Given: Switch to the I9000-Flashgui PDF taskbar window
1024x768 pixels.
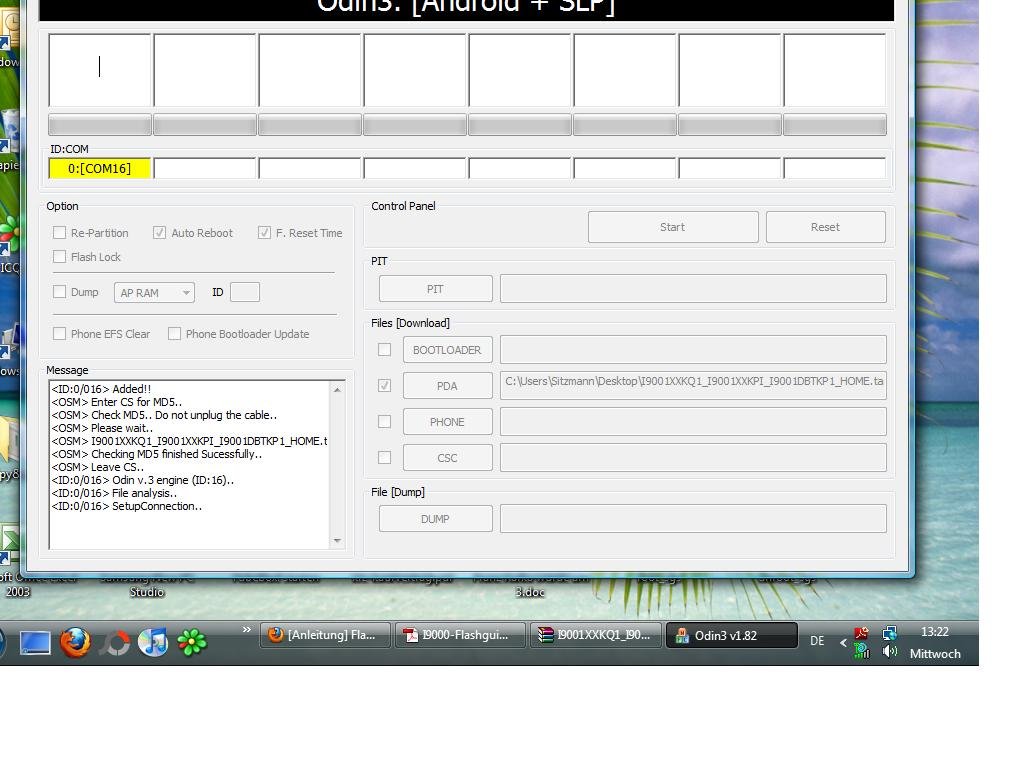Looking at the screenshot, I should point(460,635).
